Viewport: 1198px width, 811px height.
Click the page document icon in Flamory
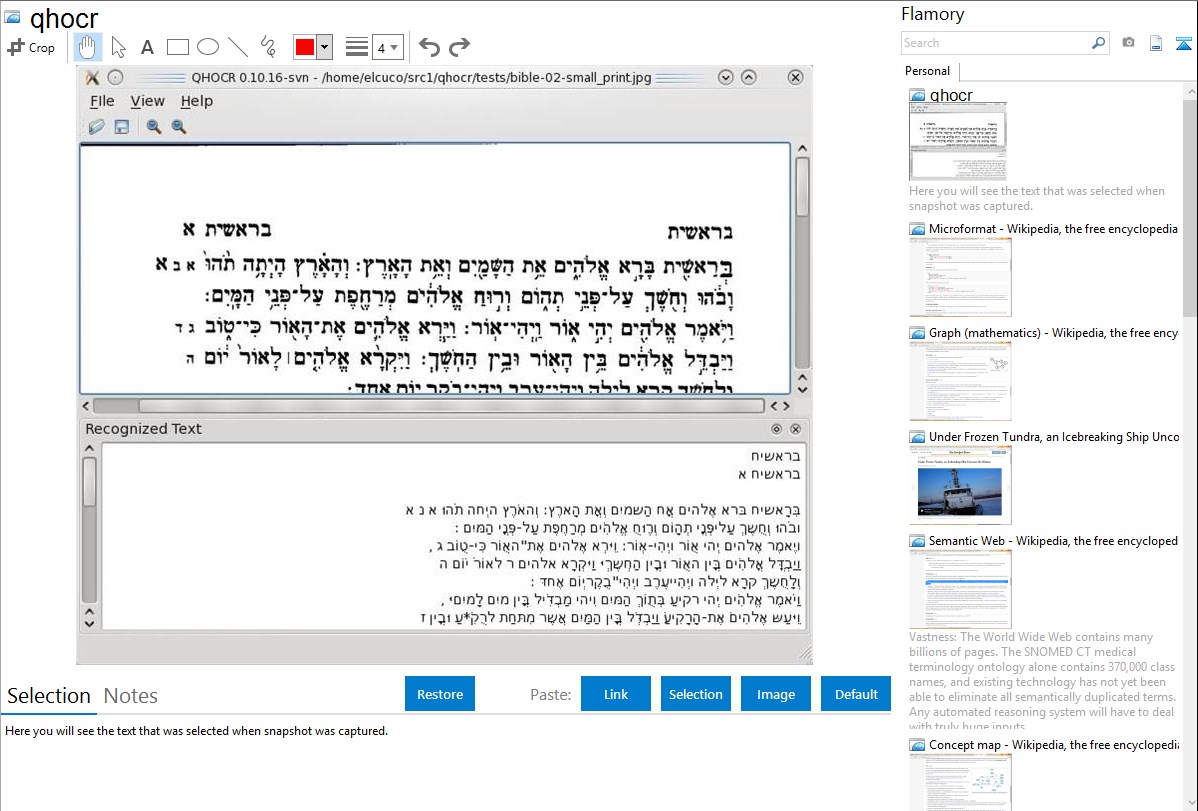tap(1156, 44)
